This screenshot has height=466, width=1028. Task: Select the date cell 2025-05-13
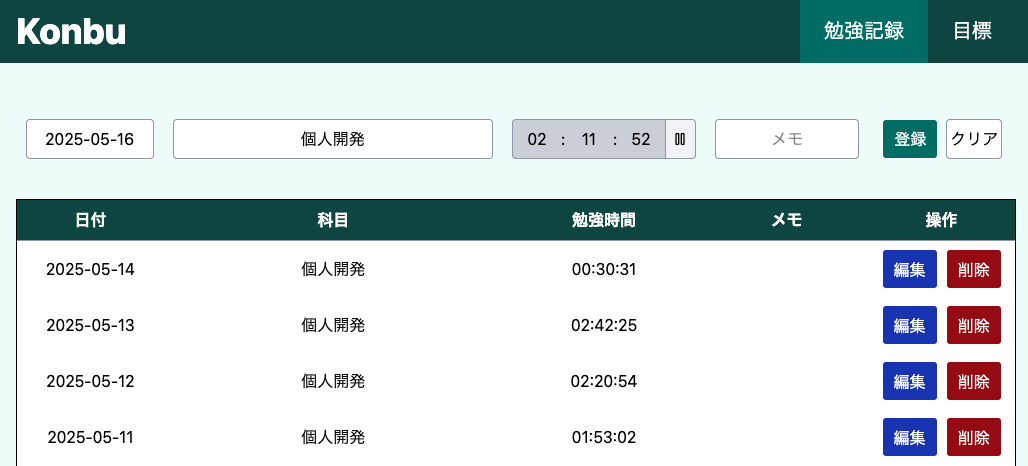click(90, 325)
